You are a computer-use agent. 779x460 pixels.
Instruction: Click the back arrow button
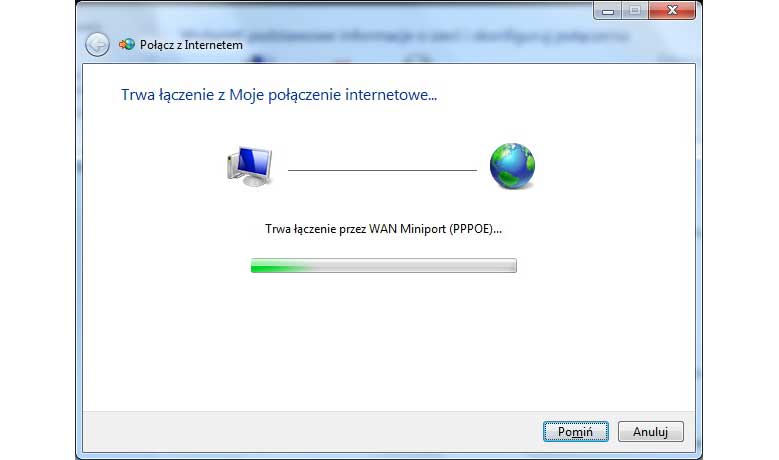(x=97, y=45)
